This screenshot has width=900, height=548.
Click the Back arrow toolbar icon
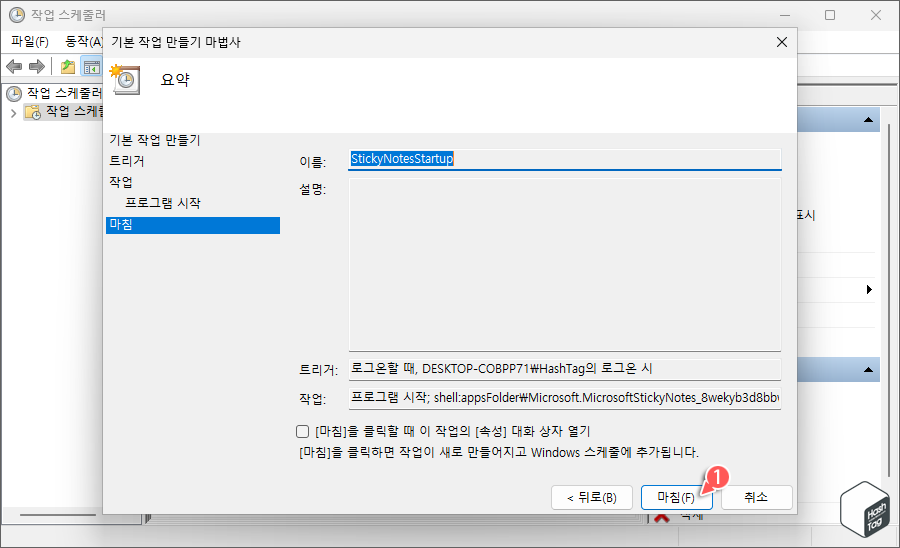coord(14,67)
